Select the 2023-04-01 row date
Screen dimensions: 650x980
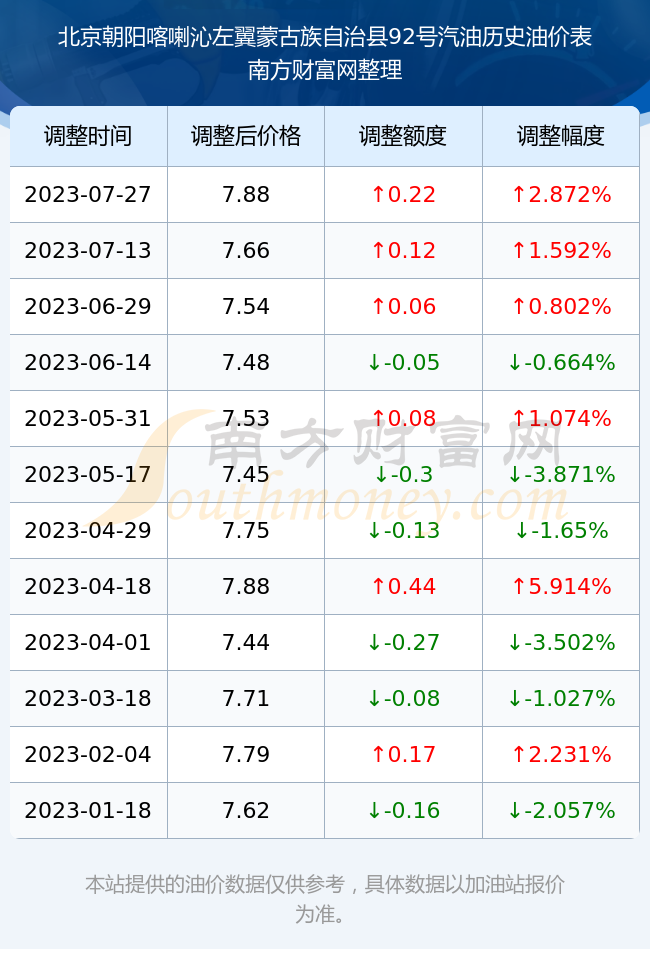(88, 642)
